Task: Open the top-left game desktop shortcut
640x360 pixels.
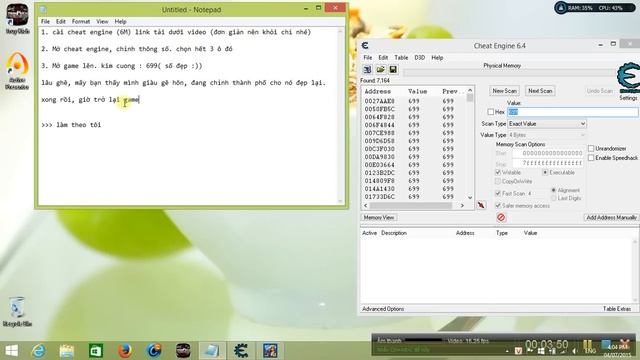Action: [x=18, y=19]
